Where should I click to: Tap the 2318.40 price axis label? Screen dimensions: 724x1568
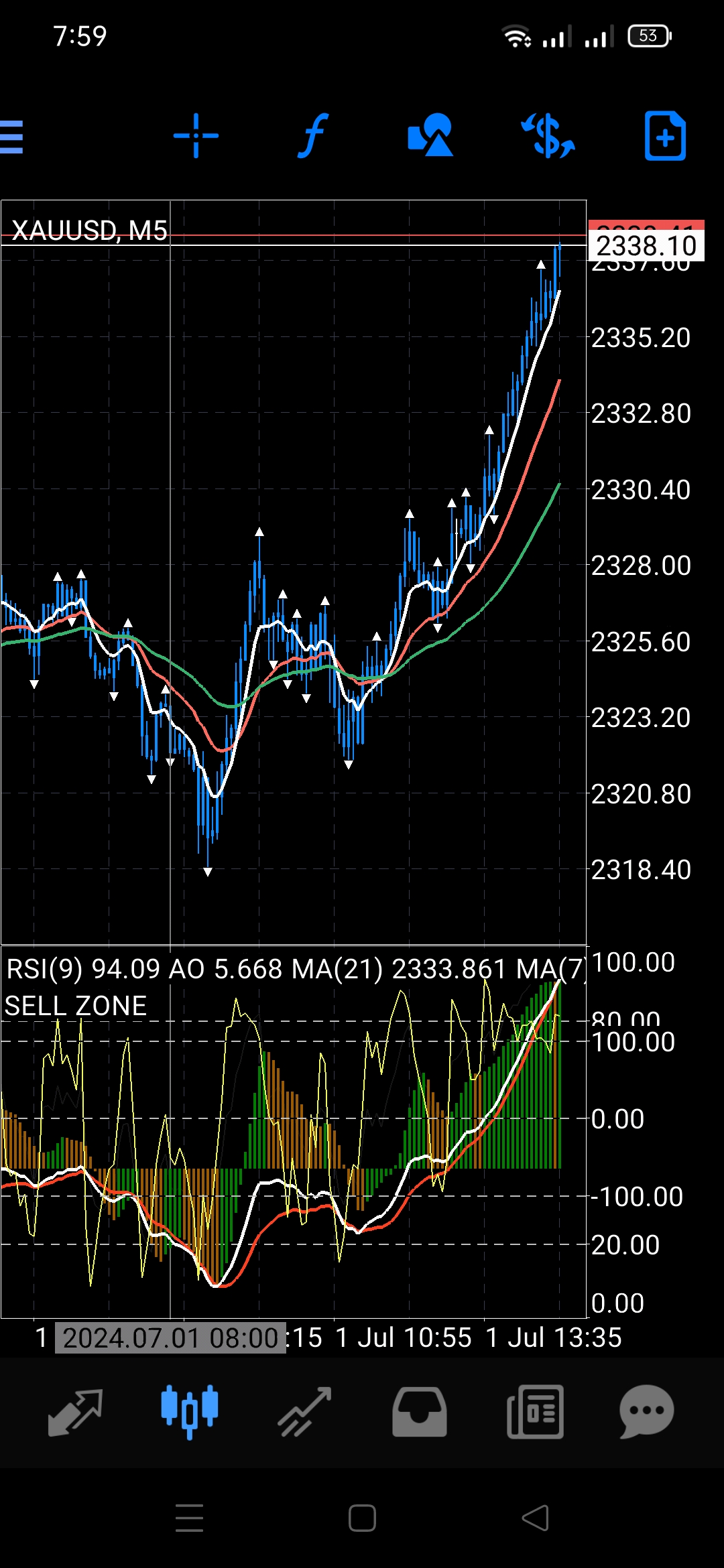coord(641,870)
